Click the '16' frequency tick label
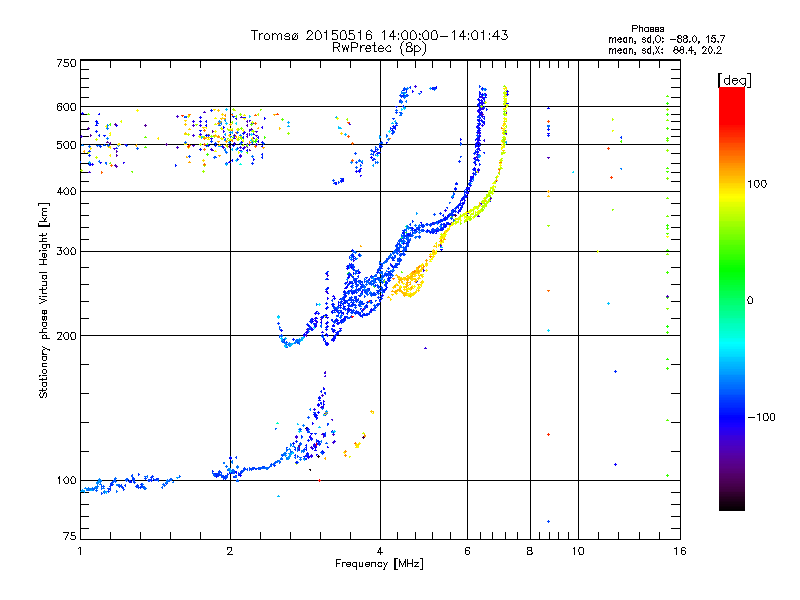 680,551
